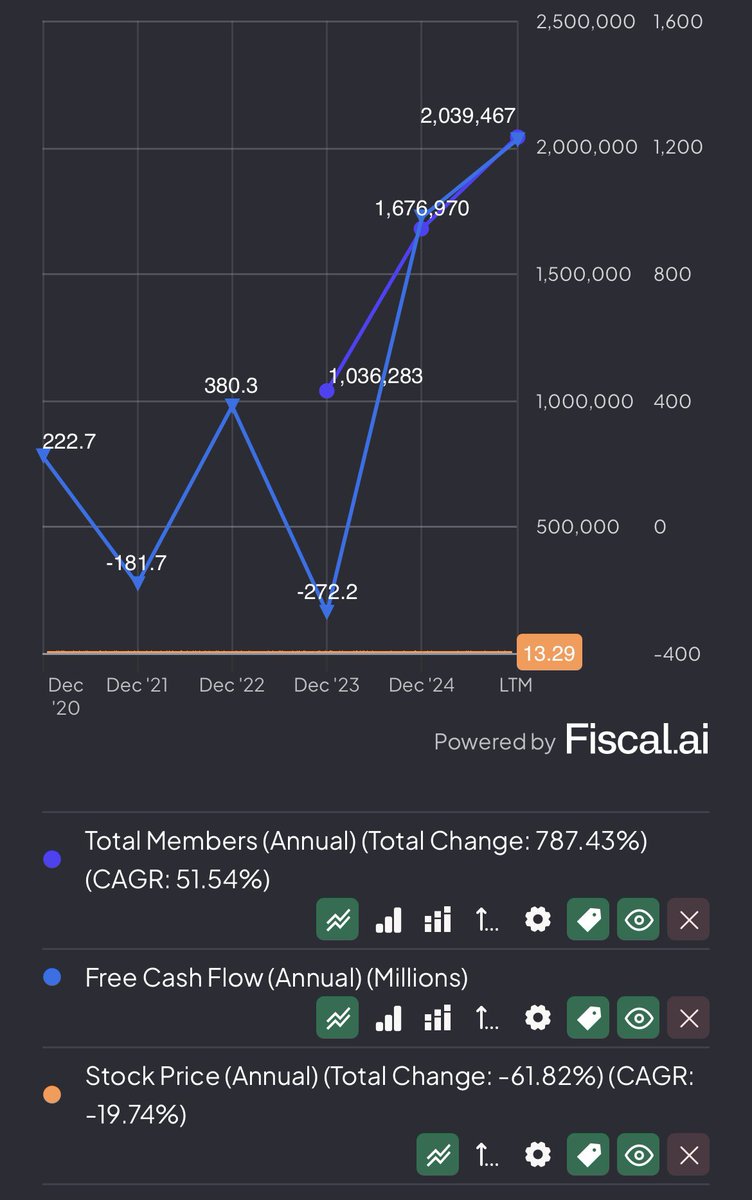Open settings gear for Free Cash Flow
The height and width of the screenshot is (1200, 752).
pyautogui.click(x=538, y=1018)
